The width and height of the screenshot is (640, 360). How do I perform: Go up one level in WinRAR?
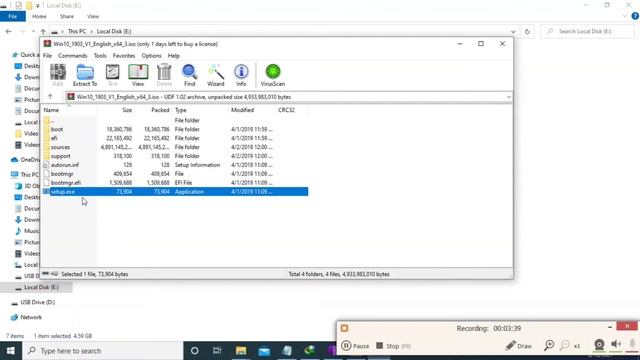50,97
